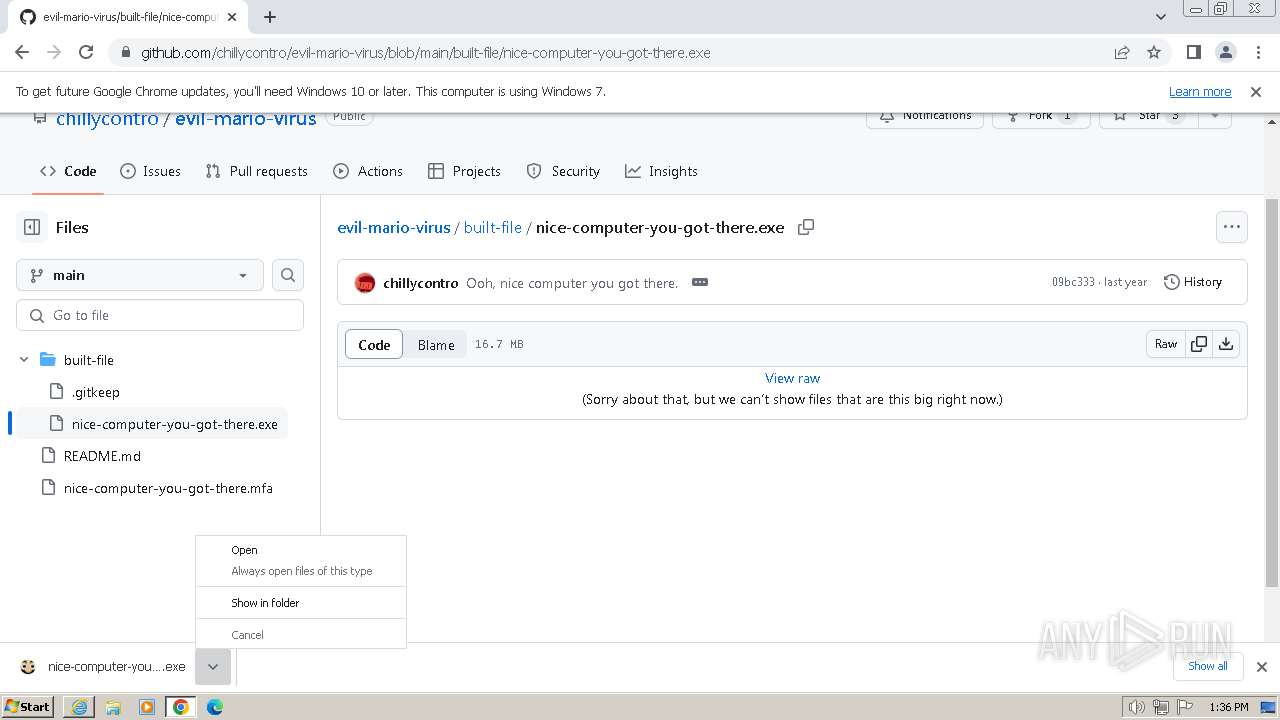Screen dimensions: 1280x720
Task: Open Windows Explorer from taskbar
Action: 113,707
